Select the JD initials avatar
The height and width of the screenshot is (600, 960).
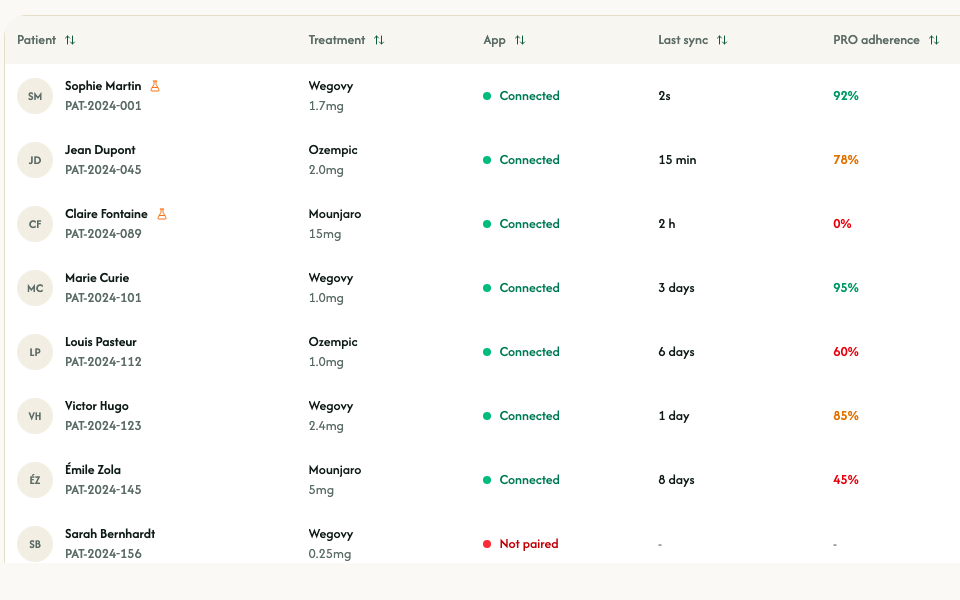pos(35,160)
